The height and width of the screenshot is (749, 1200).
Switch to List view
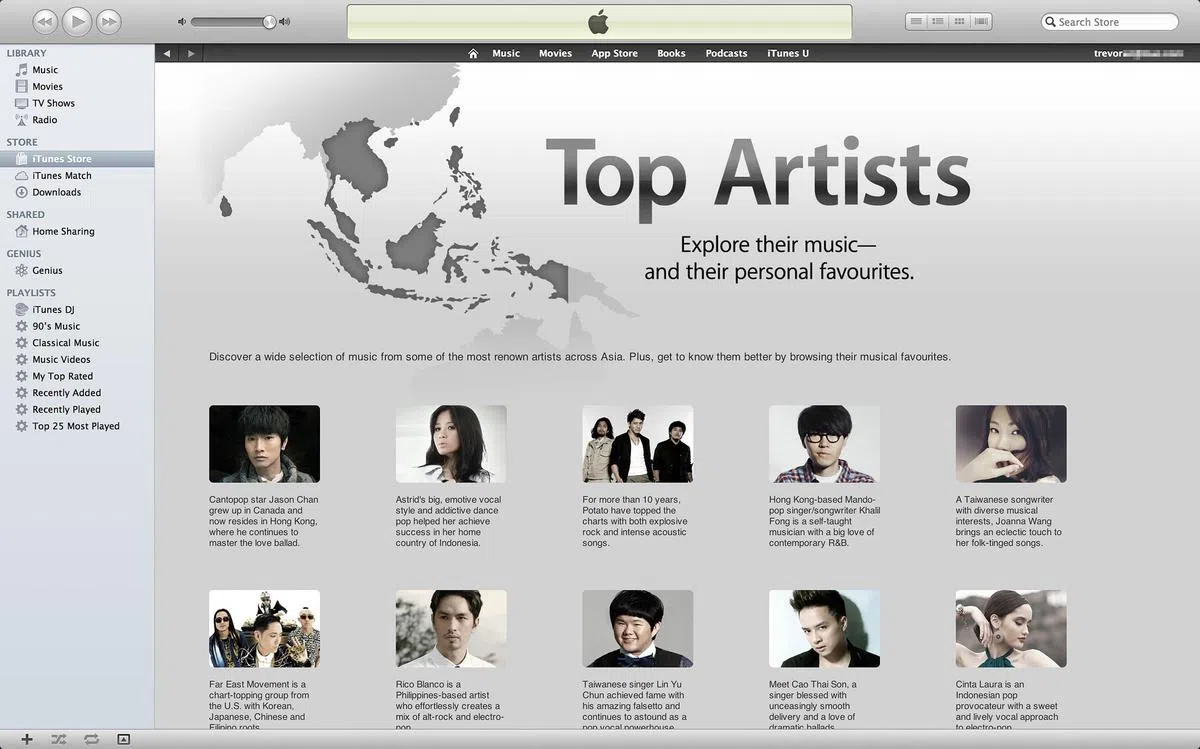(x=917, y=20)
